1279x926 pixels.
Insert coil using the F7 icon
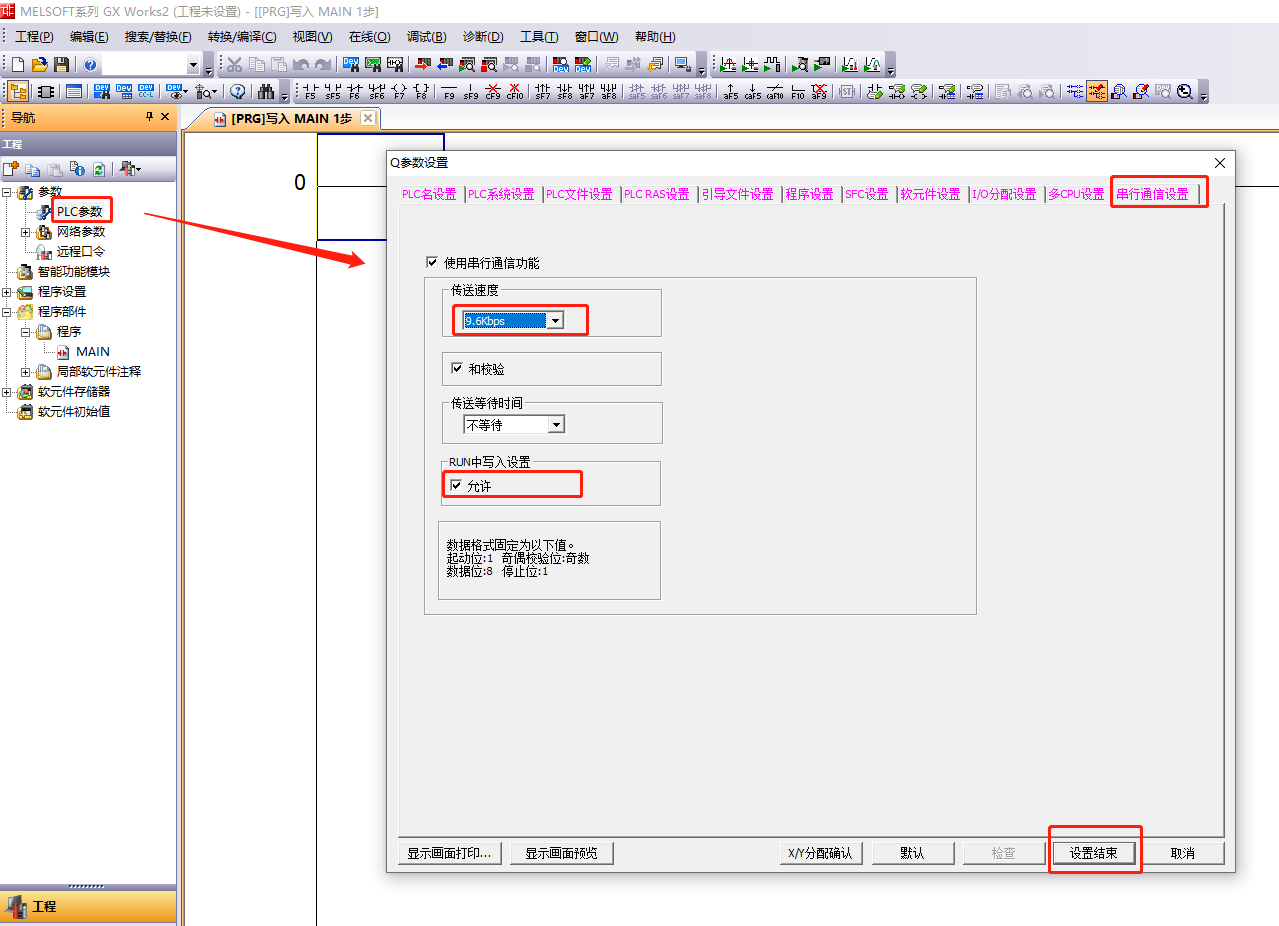point(399,92)
